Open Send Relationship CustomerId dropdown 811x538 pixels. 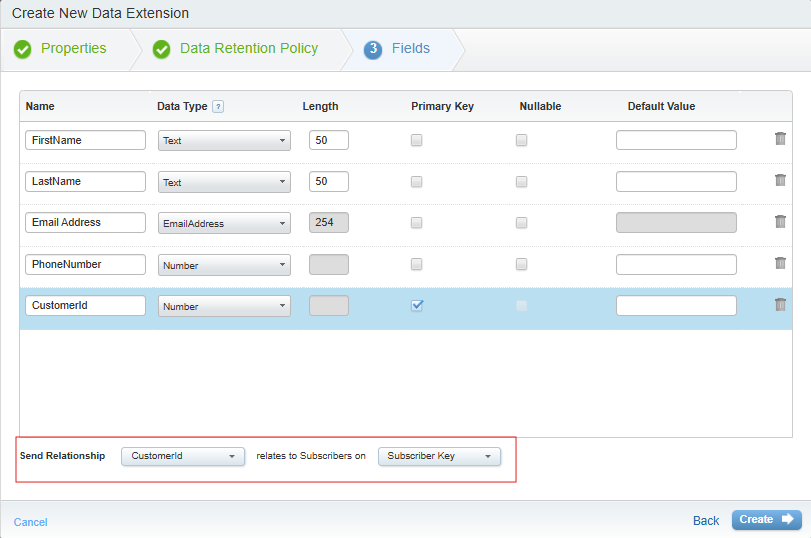pos(183,456)
